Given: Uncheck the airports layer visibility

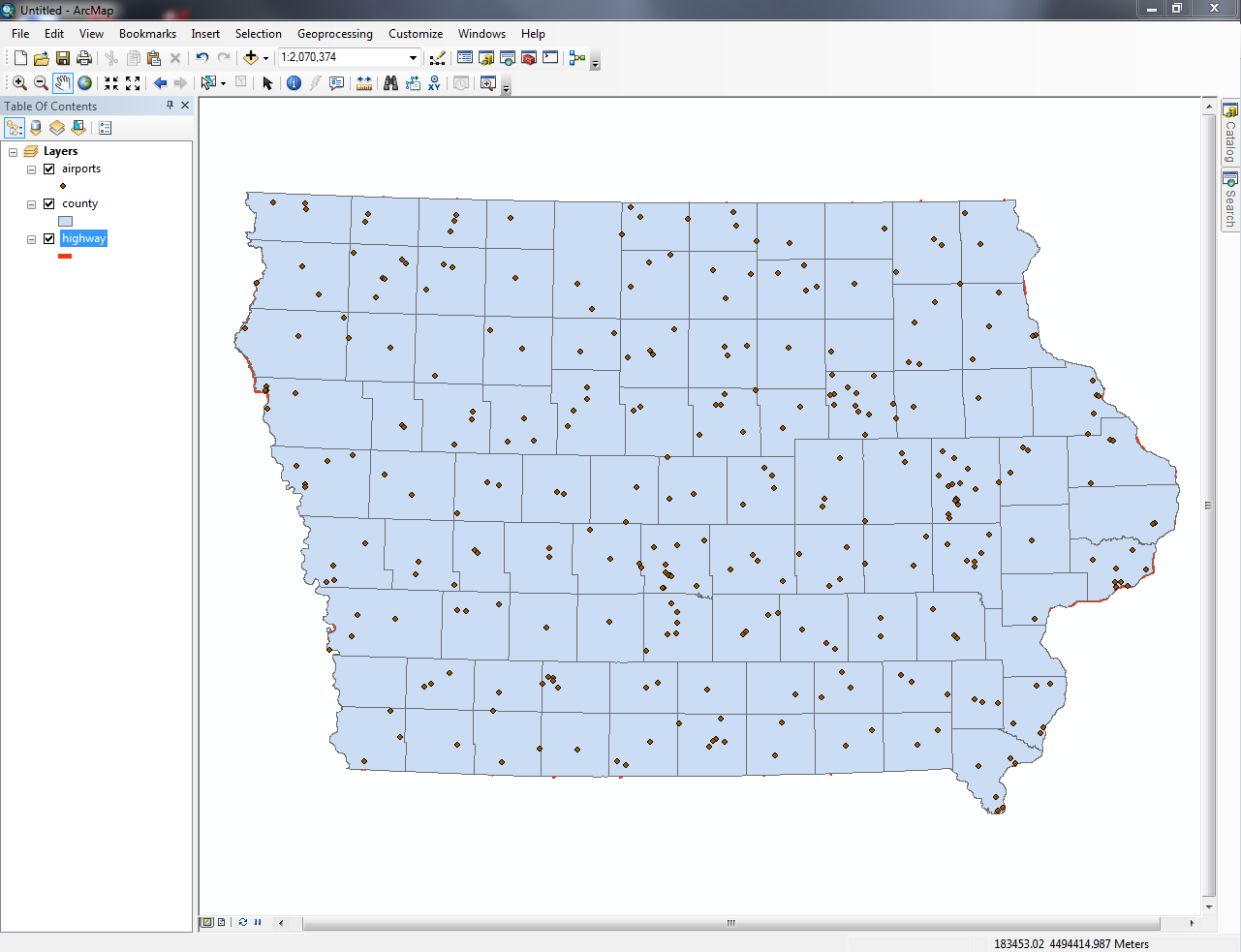Looking at the screenshot, I should tap(47, 169).
